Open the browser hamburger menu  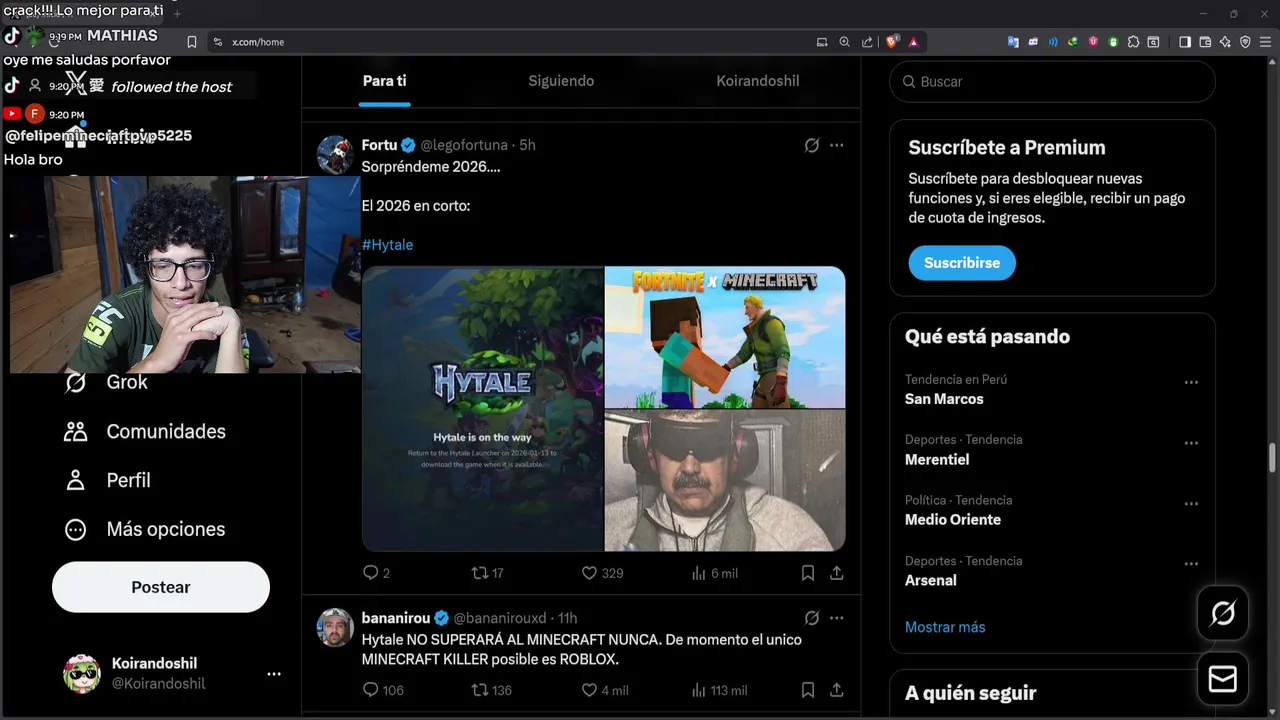[1265, 42]
